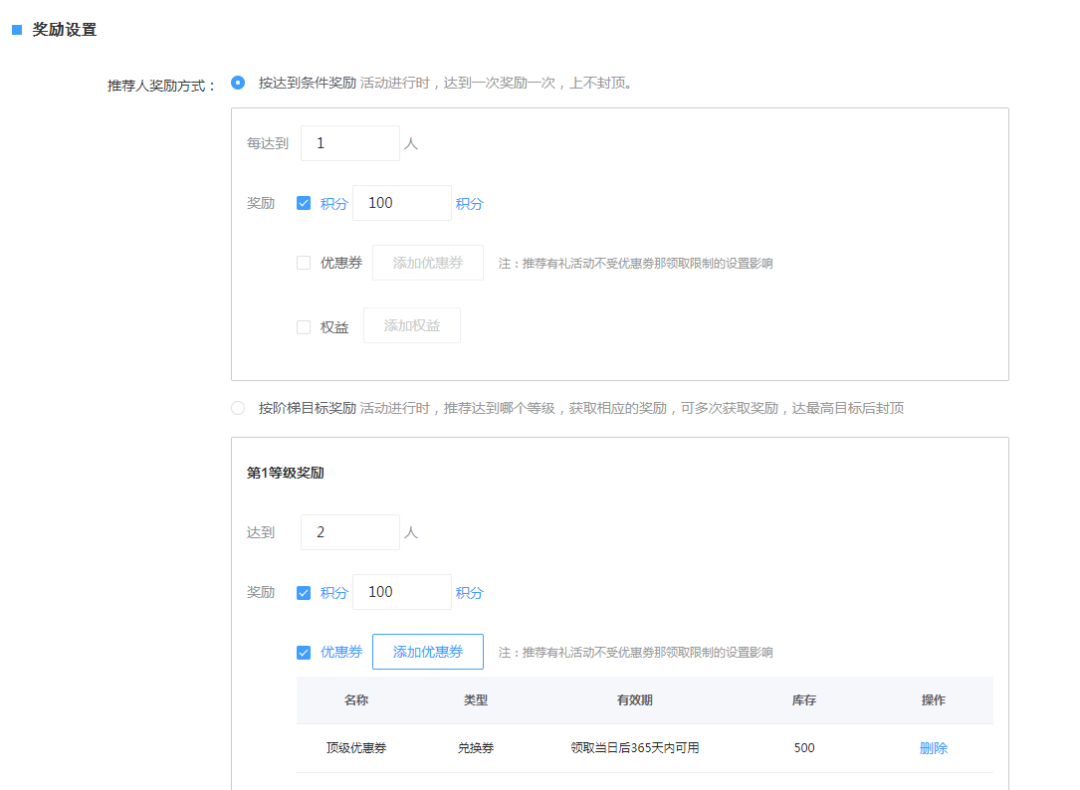Disable the 积分 checkbox in the top reward section

pyautogui.click(x=304, y=203)
